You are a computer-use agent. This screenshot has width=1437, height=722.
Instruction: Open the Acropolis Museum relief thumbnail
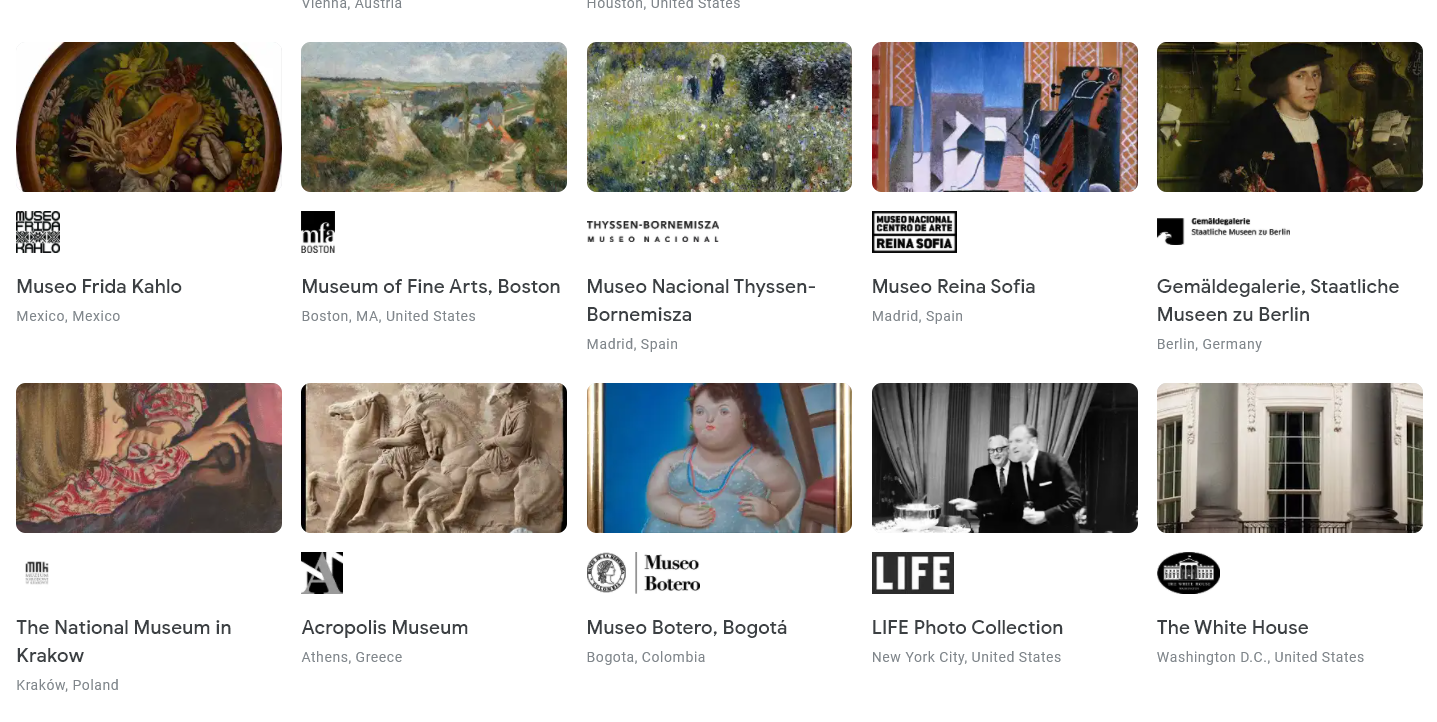click(x=434, y=458)
